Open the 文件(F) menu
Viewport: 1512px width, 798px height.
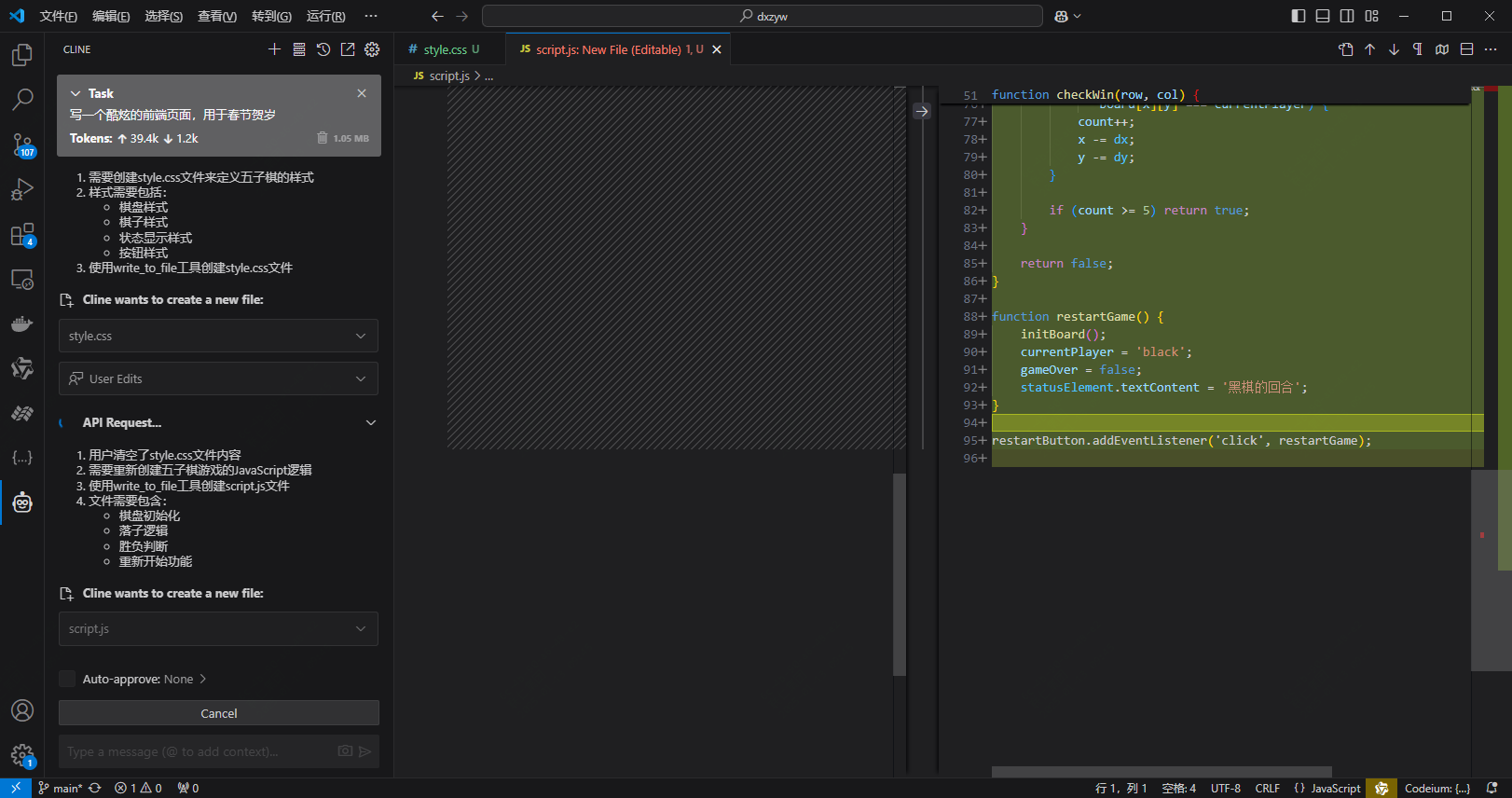[58, 16]
